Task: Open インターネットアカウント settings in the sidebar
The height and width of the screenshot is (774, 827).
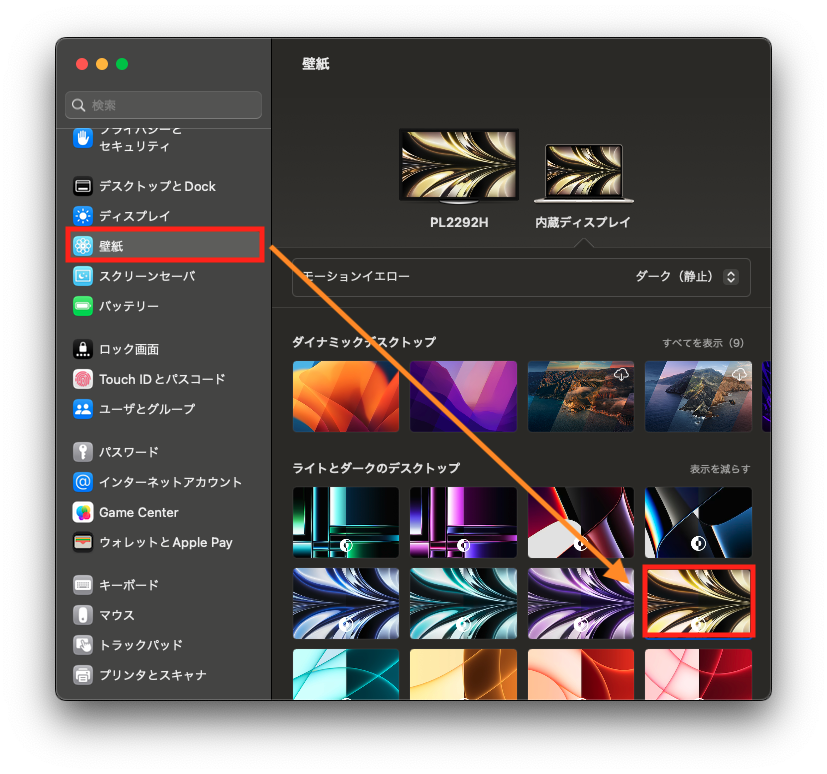Action: [157, 482]
